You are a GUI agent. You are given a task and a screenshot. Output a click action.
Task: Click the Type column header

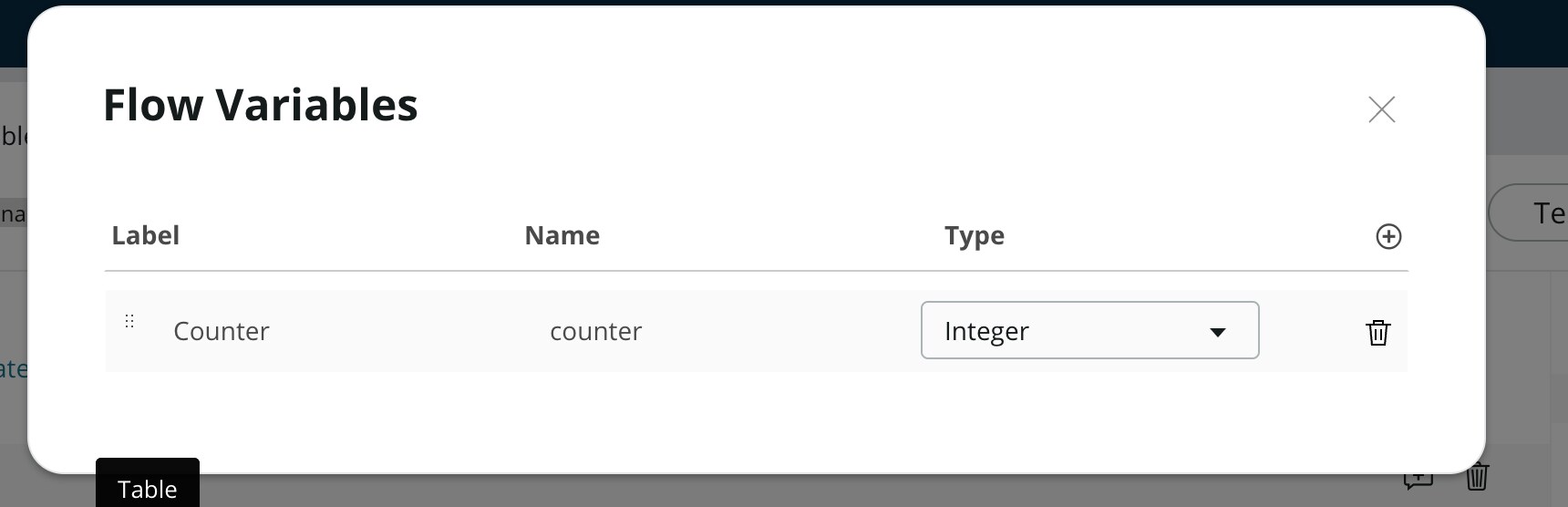(x=974, y=236)
